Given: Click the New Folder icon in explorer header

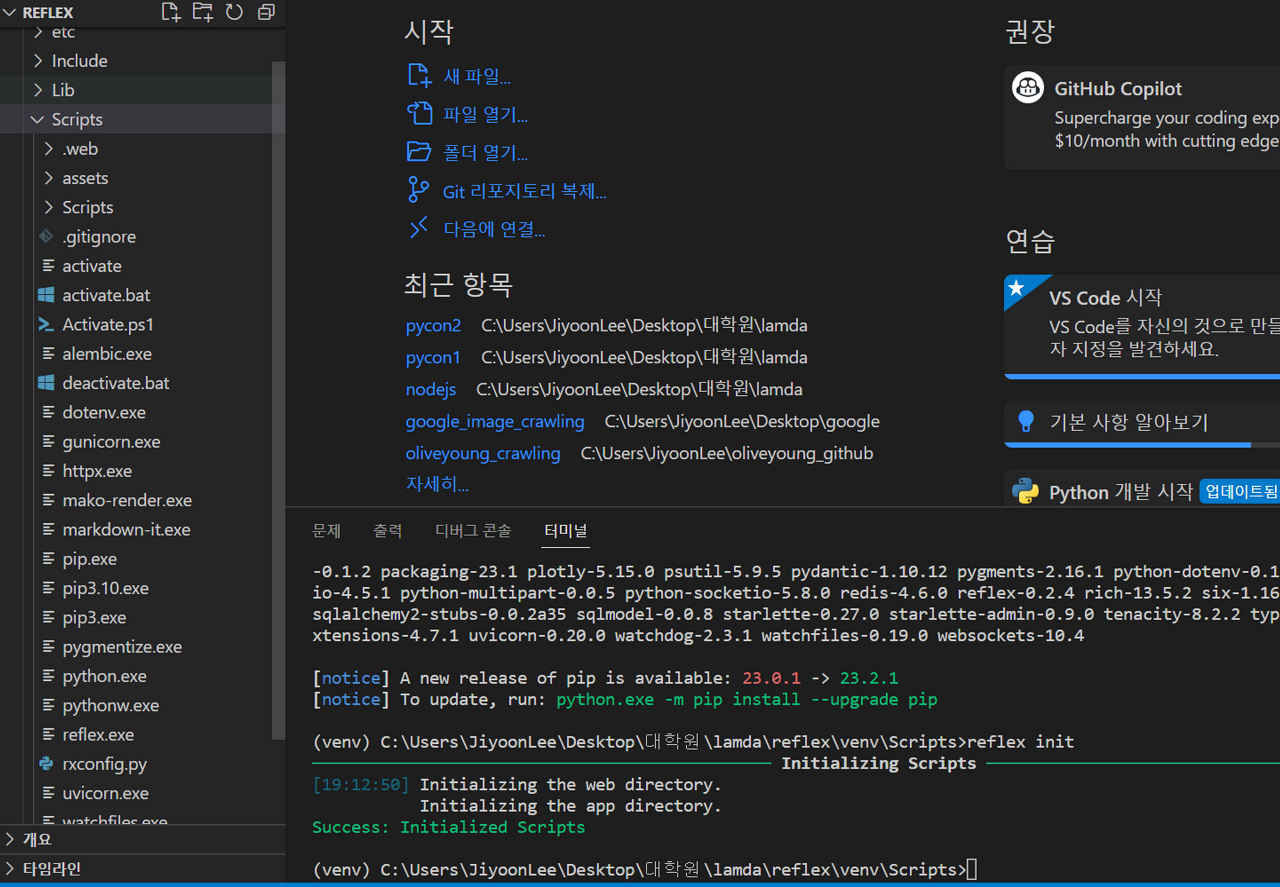Looking at the screenshot, I should pyautogui.click(x=203, y=12).
